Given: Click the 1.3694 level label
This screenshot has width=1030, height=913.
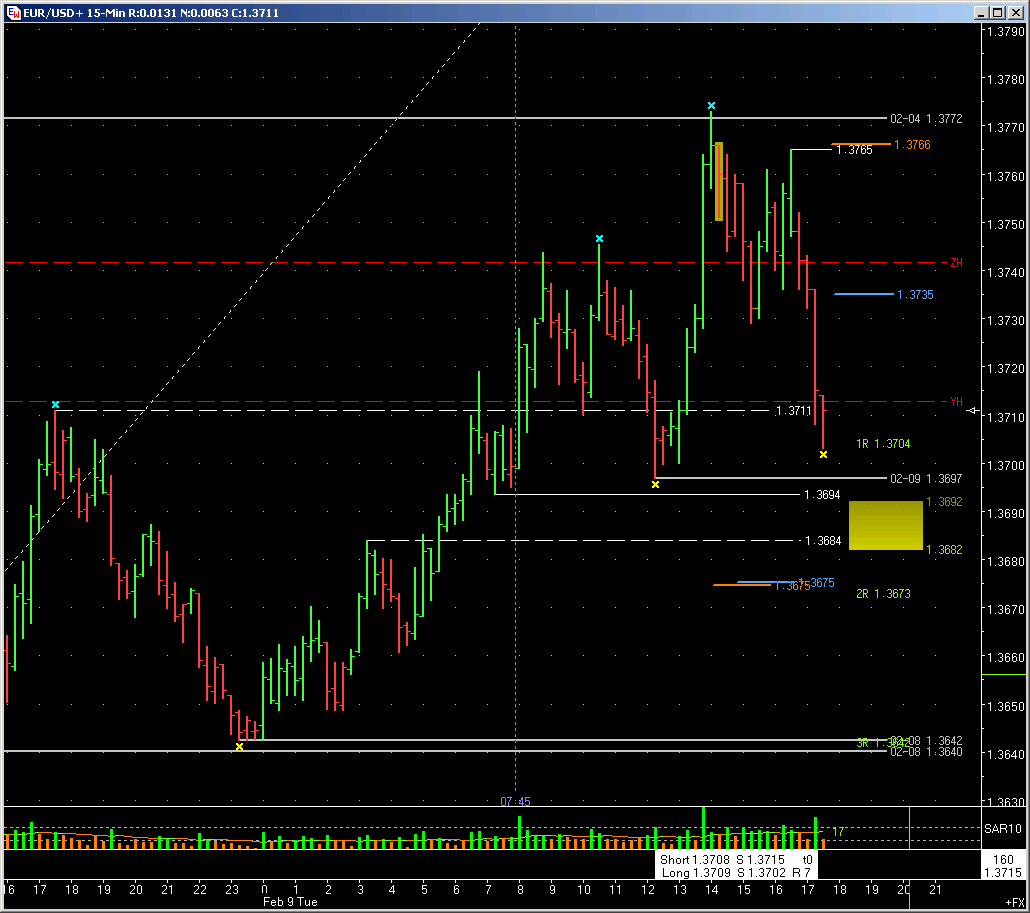Looking at the screenshot, I should pos(822,495).
